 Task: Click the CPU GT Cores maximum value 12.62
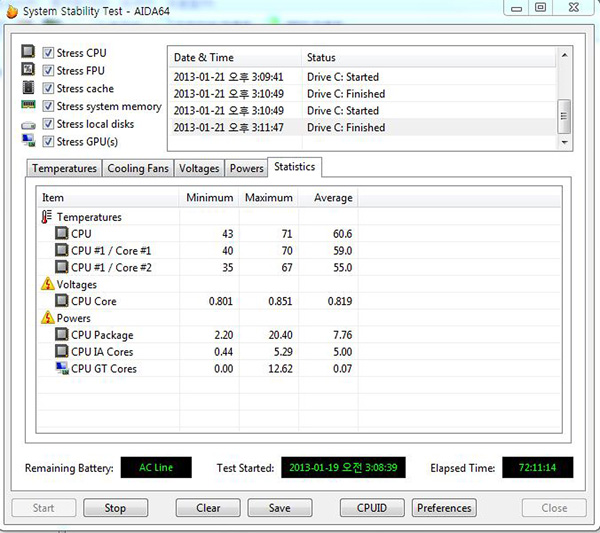click(x=280, y=368)
